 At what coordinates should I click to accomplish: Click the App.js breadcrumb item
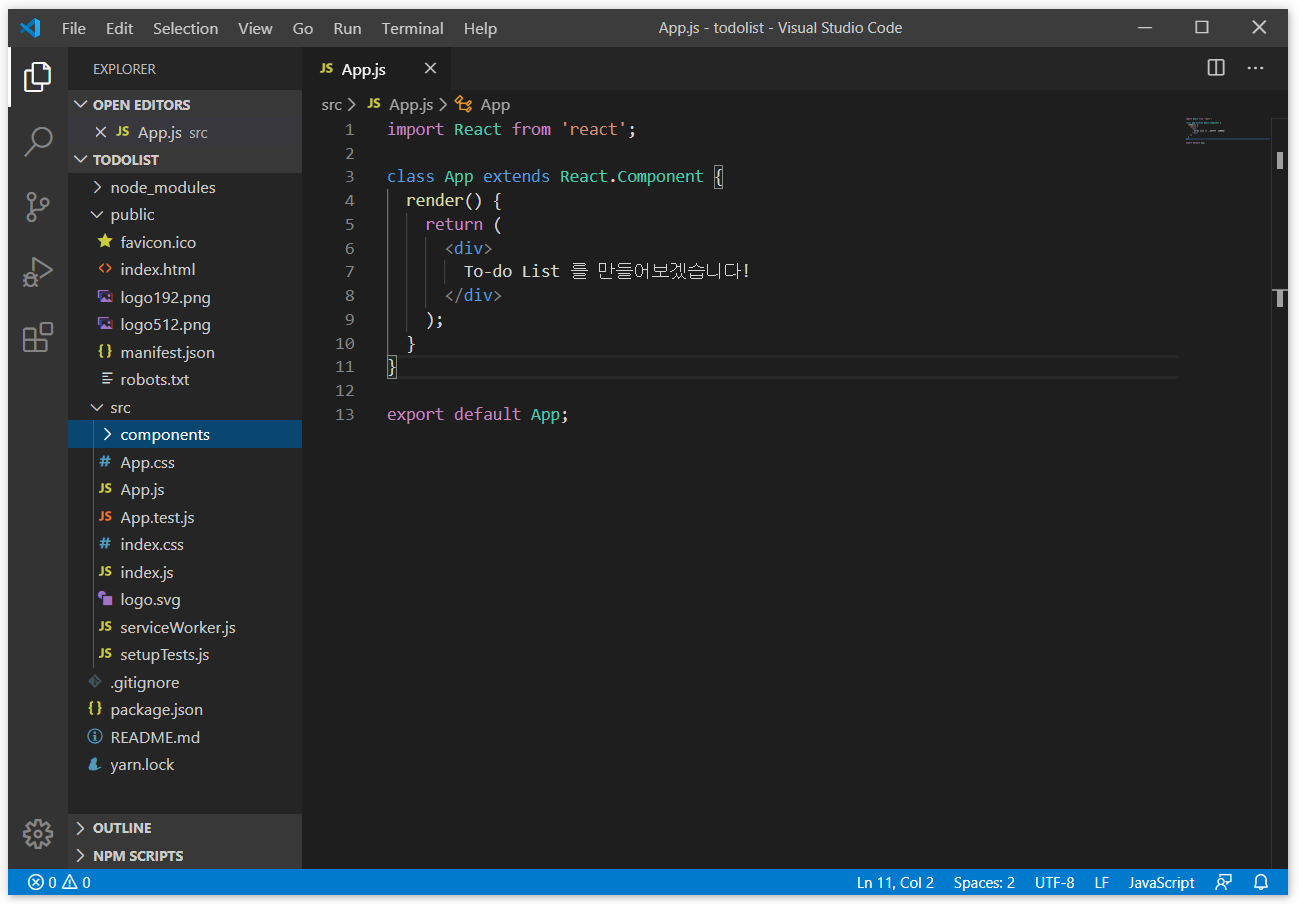(400, 104)
